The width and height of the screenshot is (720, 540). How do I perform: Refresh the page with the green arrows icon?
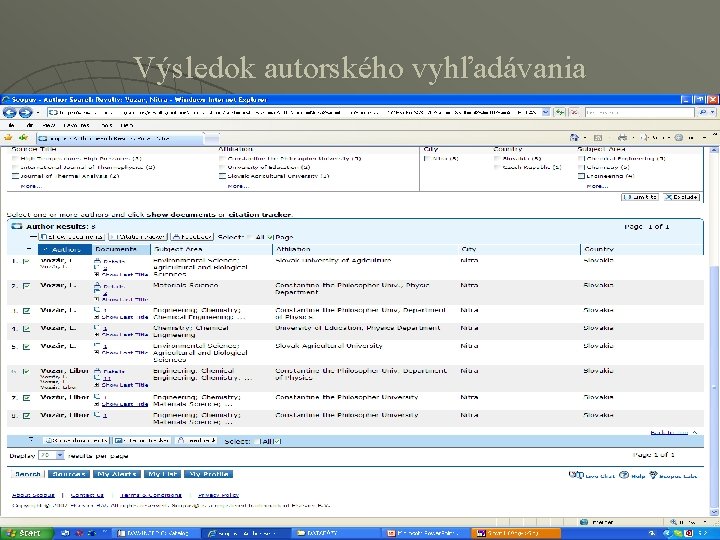(559, 112)
